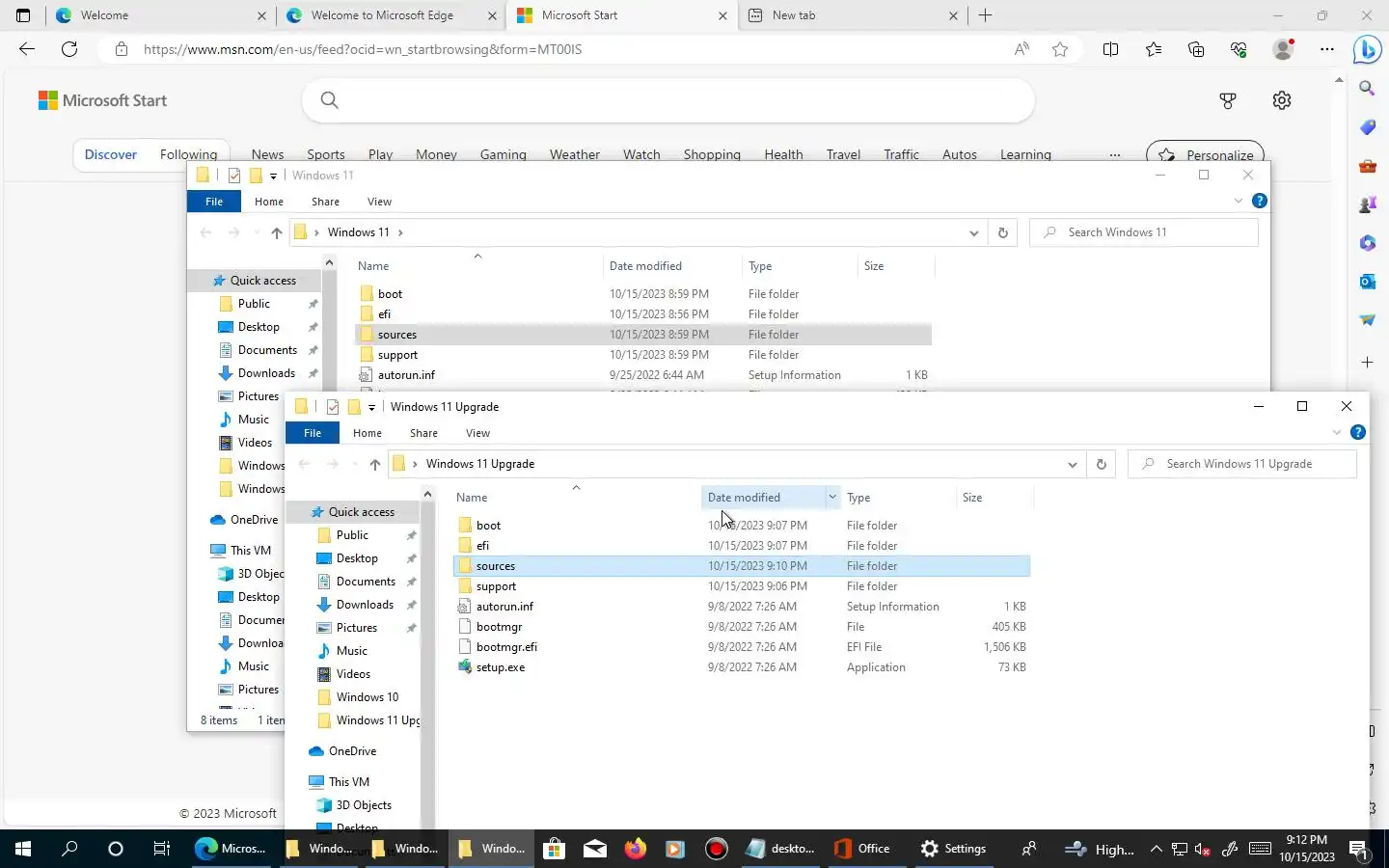Open File menu in Windows 11 Upgrade
1389x868 pixels.
(313, 433)
